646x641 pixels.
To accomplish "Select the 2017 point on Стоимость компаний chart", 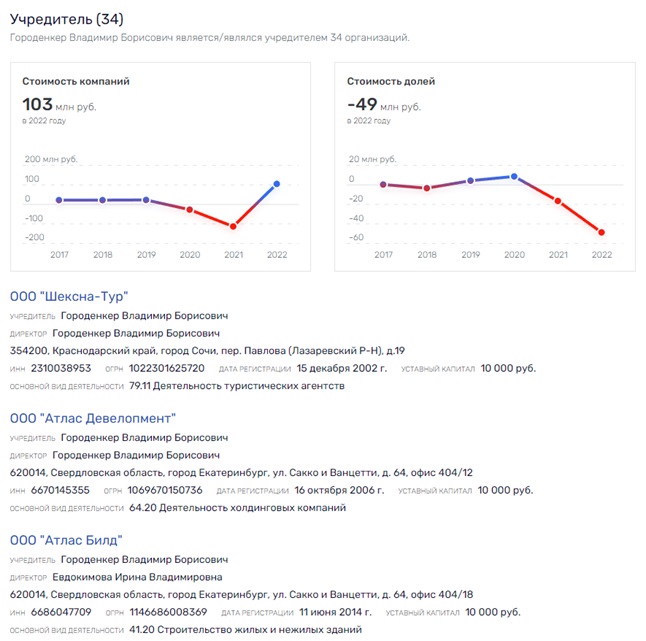I will pyautogui.click(x=60, y=200).
